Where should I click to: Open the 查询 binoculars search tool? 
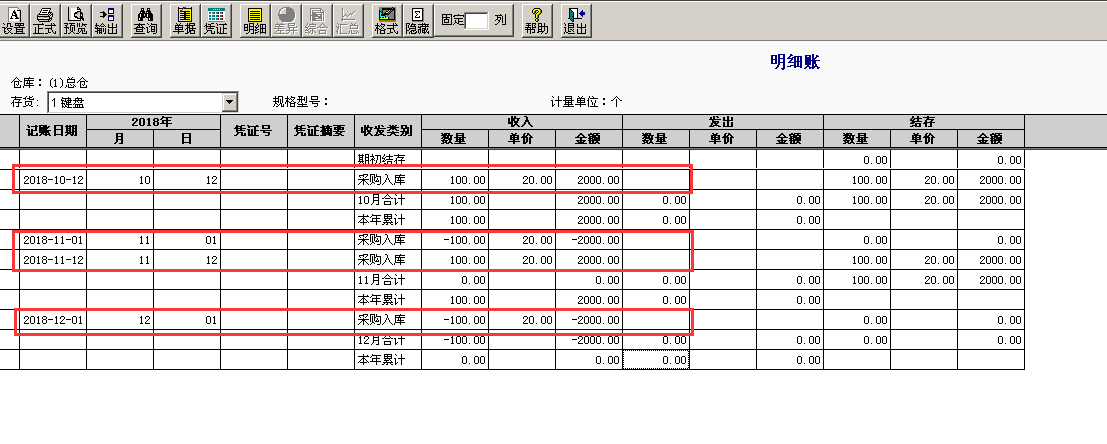coord(145,19)
